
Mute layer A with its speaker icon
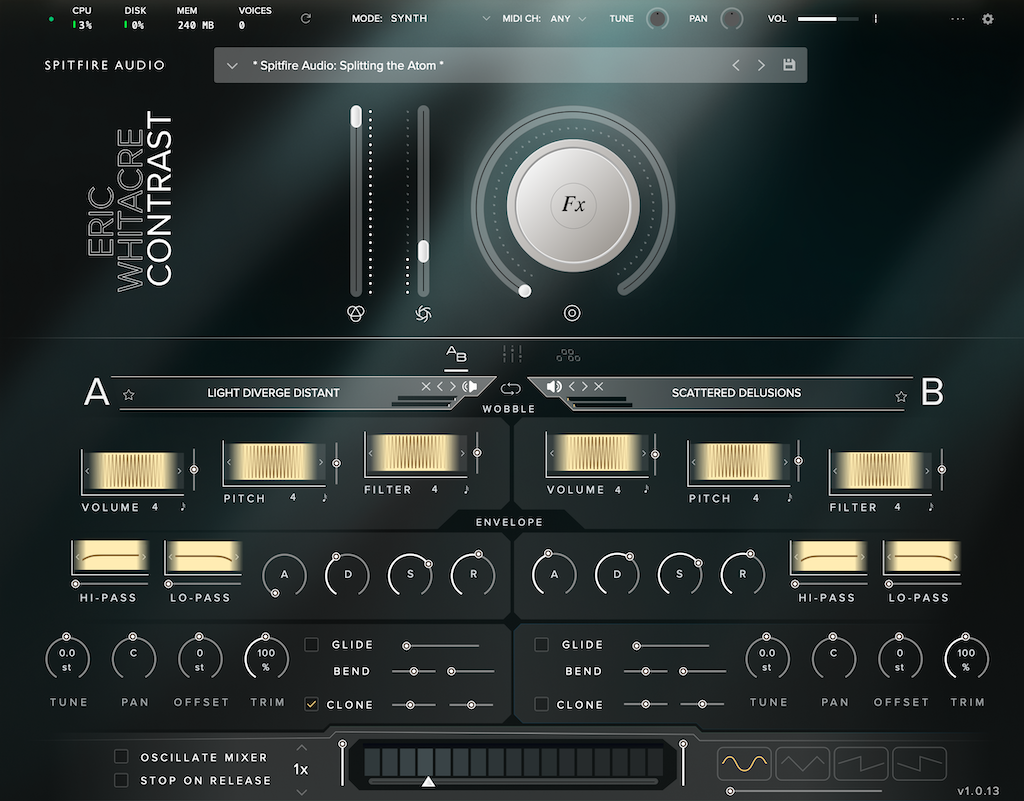click(470, 386)
